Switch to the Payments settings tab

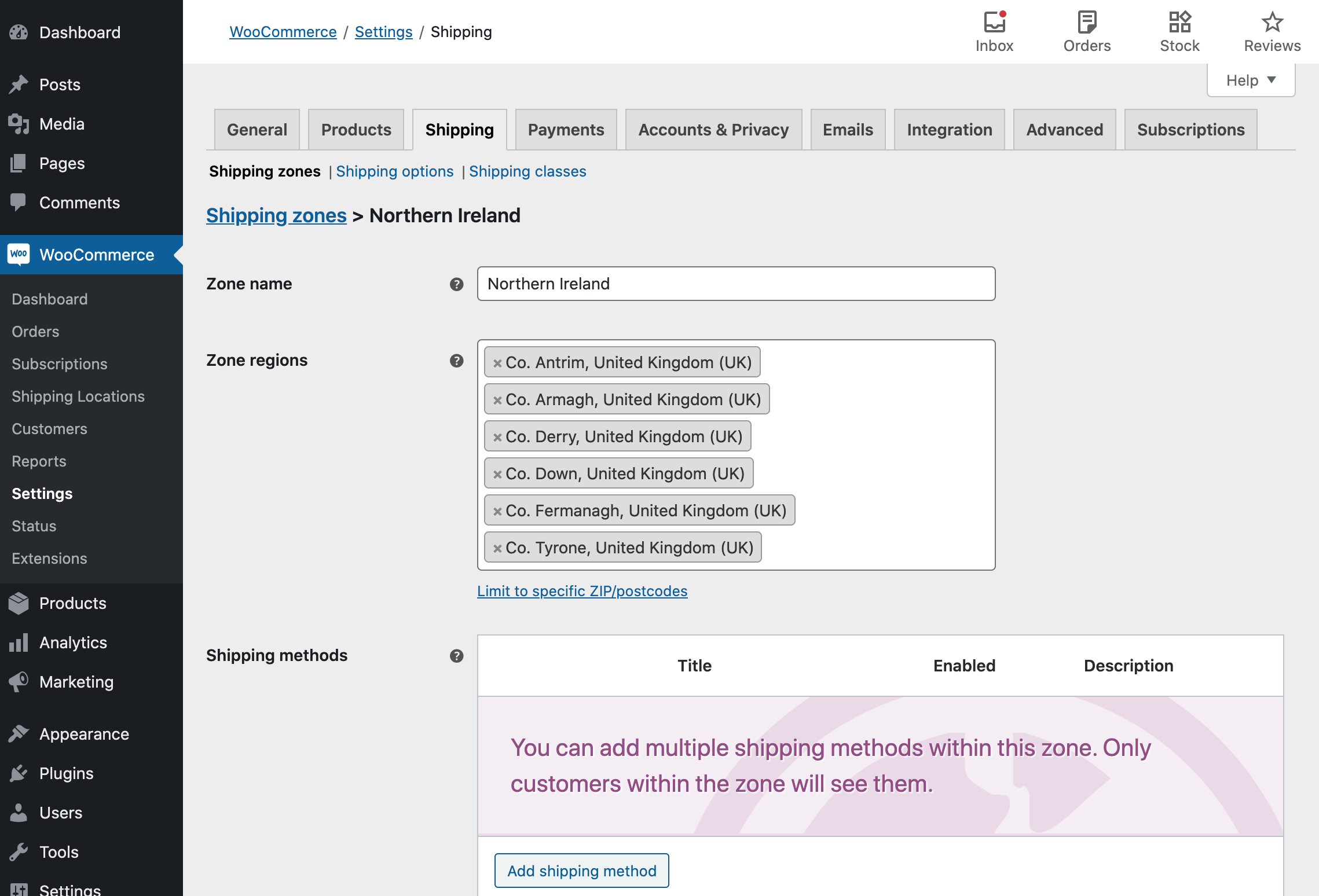[x=566, y=130]
